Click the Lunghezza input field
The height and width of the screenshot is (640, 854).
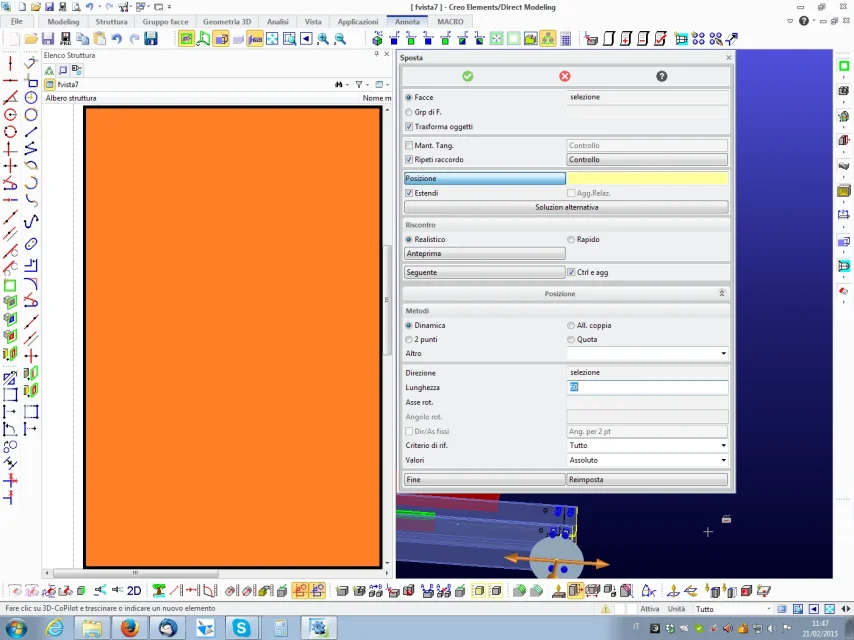[647, 387]
